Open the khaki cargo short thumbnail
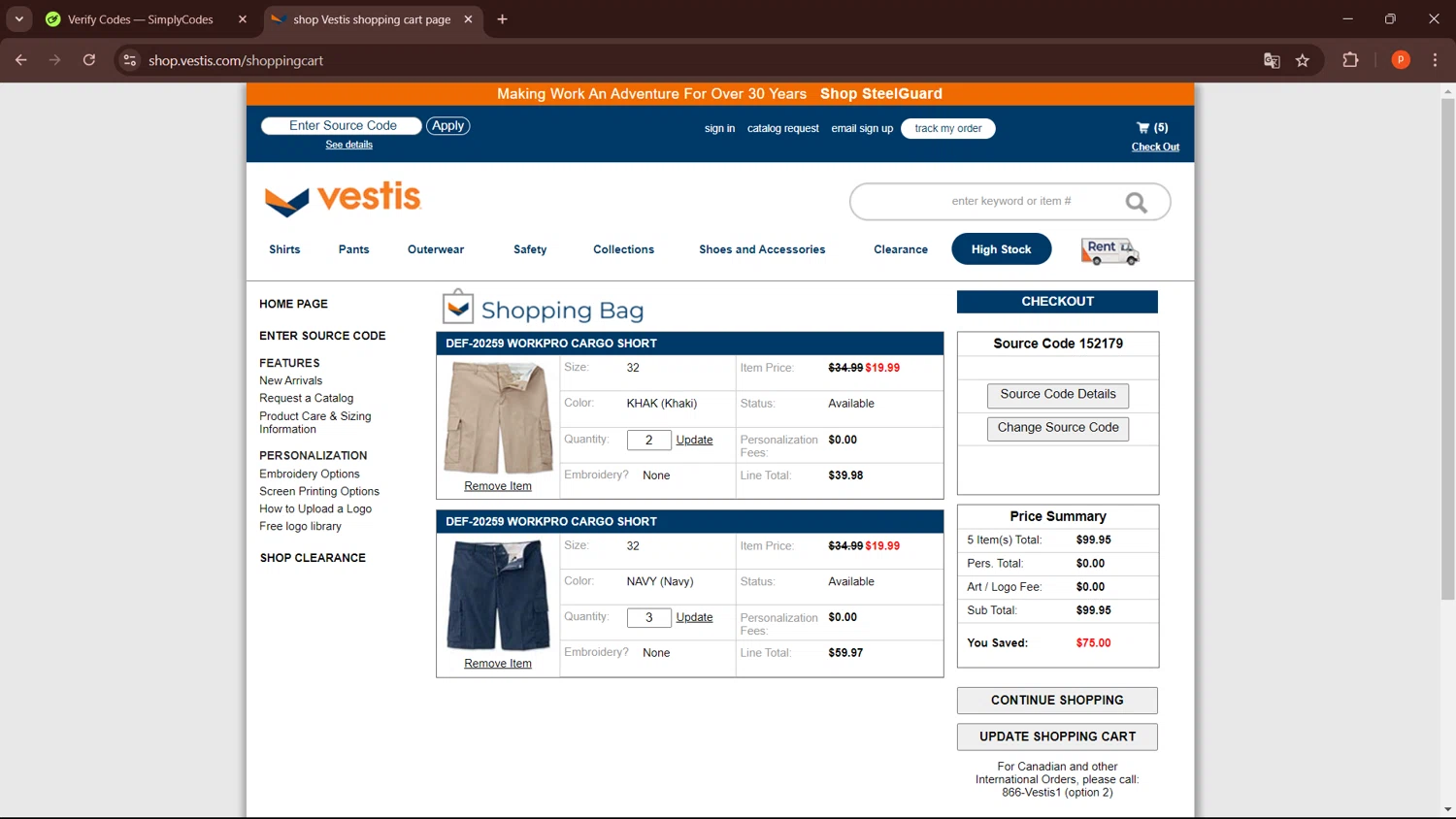 click(x=498, y=417)
